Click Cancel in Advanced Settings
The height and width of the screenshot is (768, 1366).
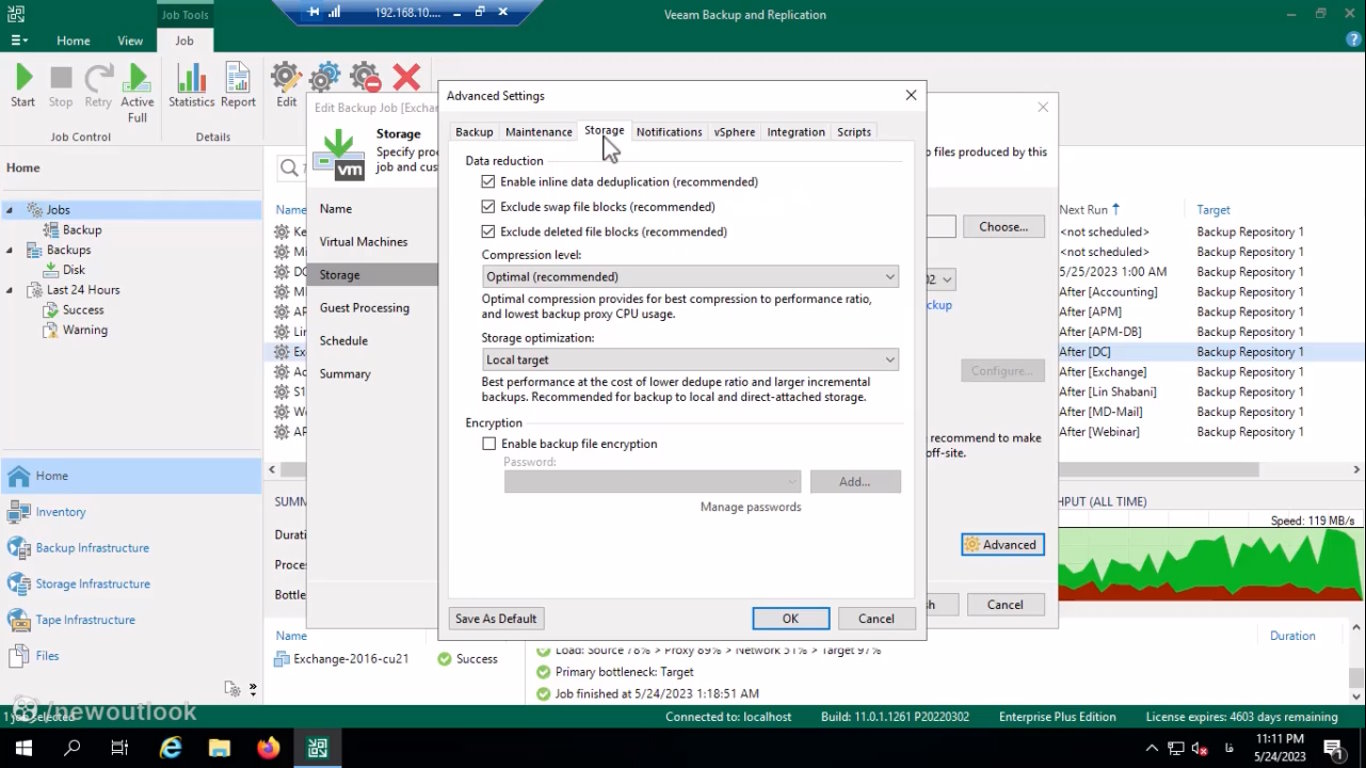click(x=876, y=619)
